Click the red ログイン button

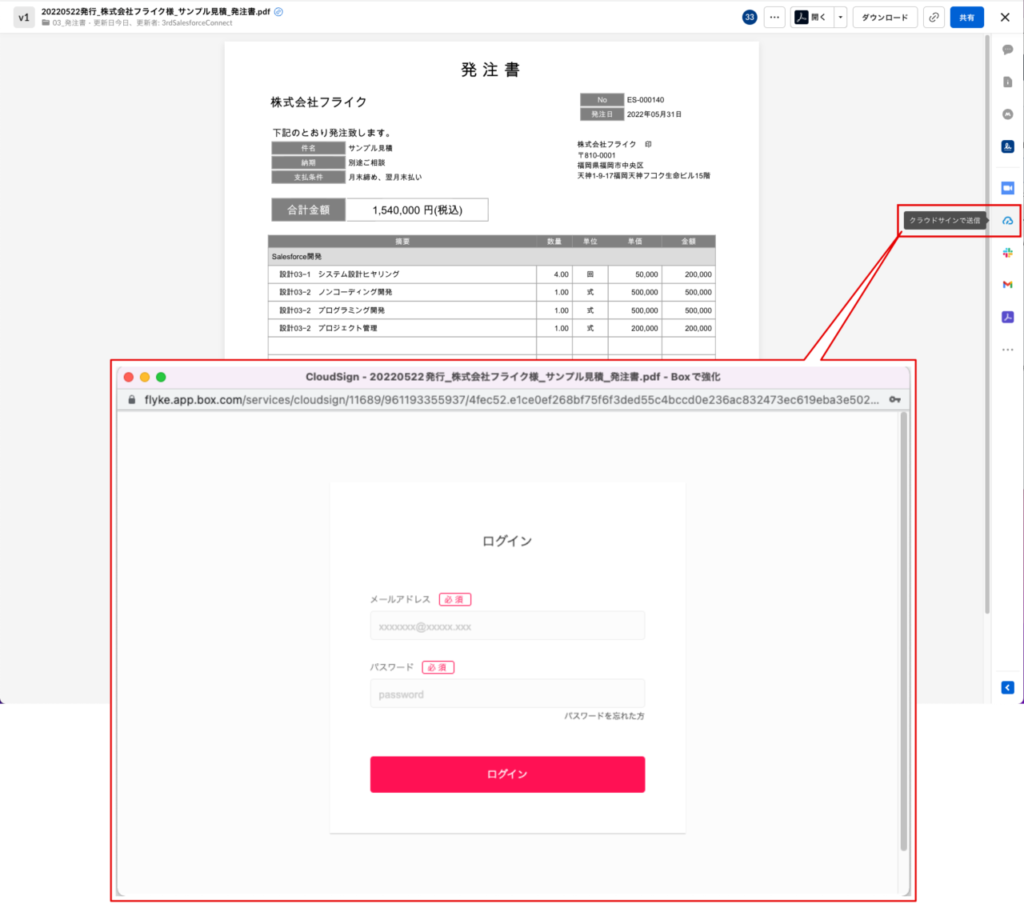coord(507,774)
